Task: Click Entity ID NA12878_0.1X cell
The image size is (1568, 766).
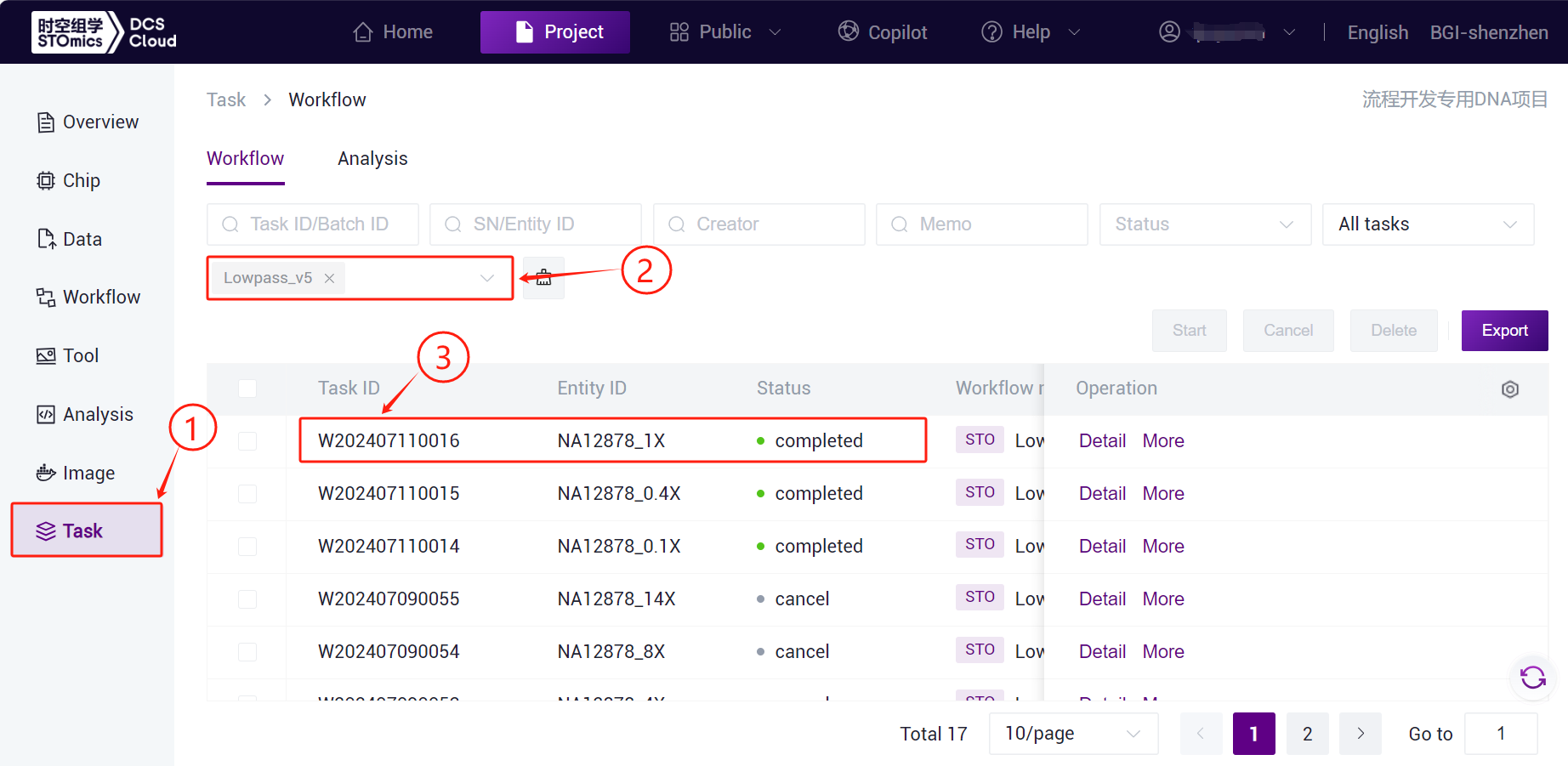Action: coord(619,546)
